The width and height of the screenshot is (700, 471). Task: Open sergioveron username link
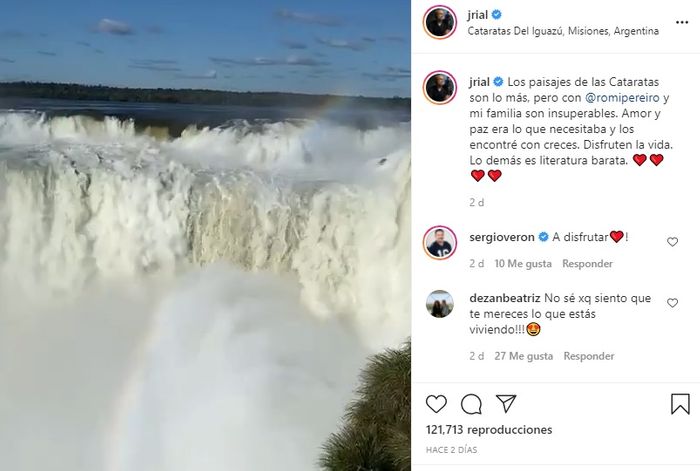click(x=502, y=237)
